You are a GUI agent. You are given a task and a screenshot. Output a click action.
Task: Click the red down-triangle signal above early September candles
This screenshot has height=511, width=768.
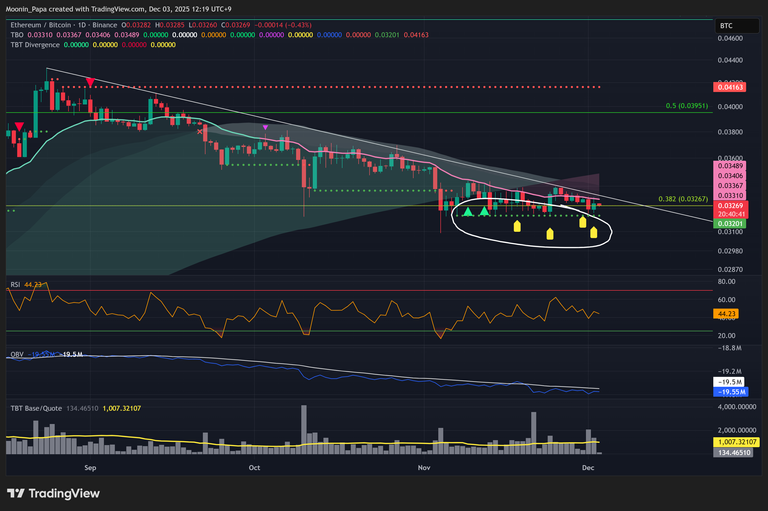pyautogui.click(x=91, y=82)
